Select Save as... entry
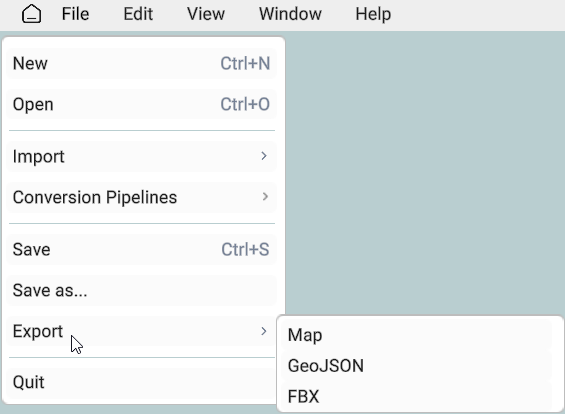This screenshot has width=565, height=414. [142, 290]
